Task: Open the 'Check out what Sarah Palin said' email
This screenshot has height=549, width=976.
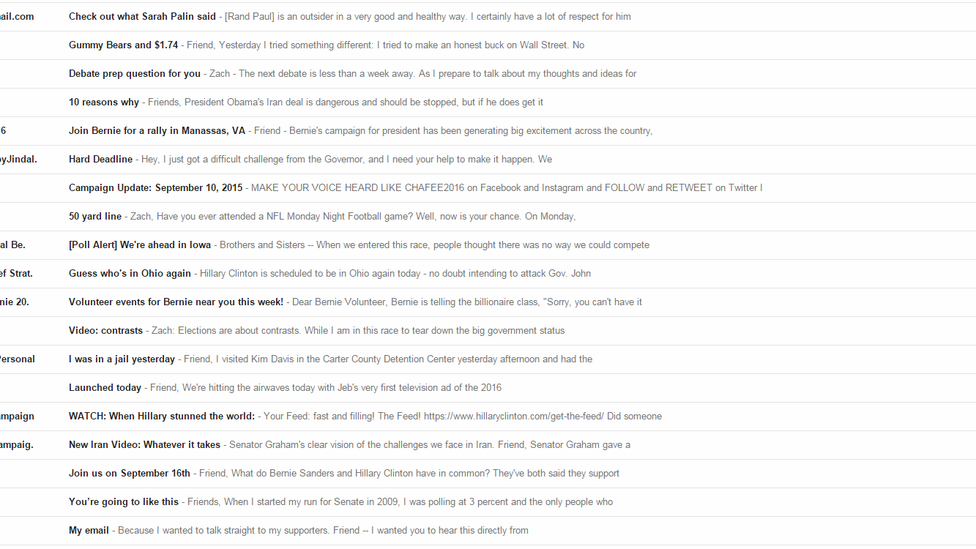Action: 488,17
